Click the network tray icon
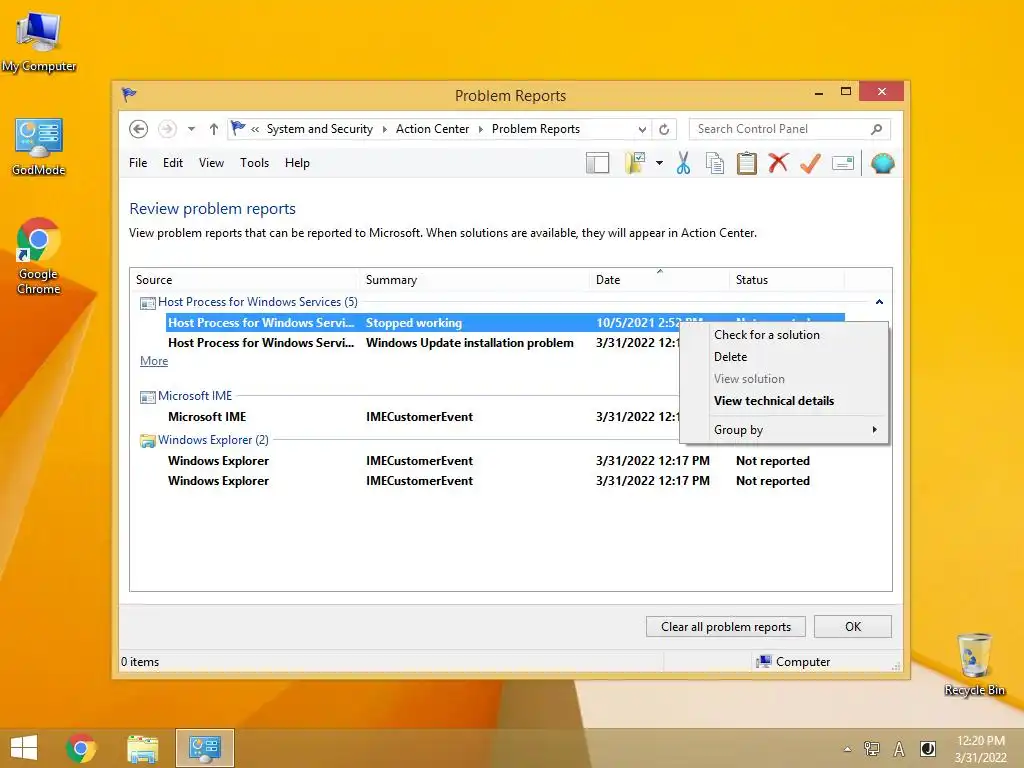The width and height of the screenshot is (1024, 768). [x=871, y=749]
